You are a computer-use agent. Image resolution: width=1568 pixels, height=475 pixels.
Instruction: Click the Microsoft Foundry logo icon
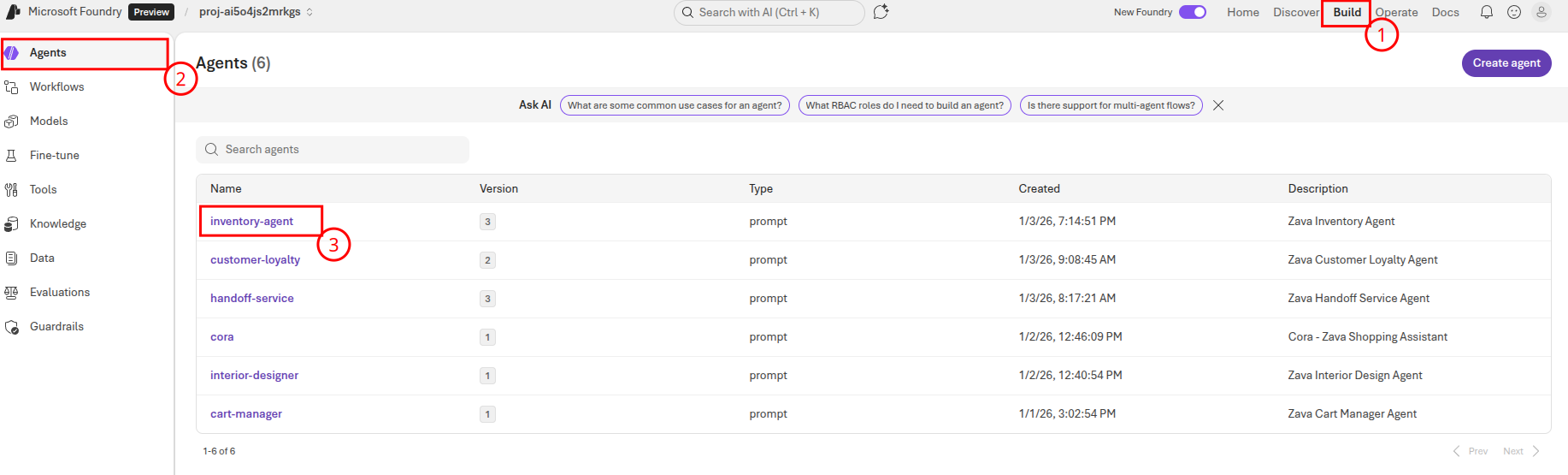(13, 12)
